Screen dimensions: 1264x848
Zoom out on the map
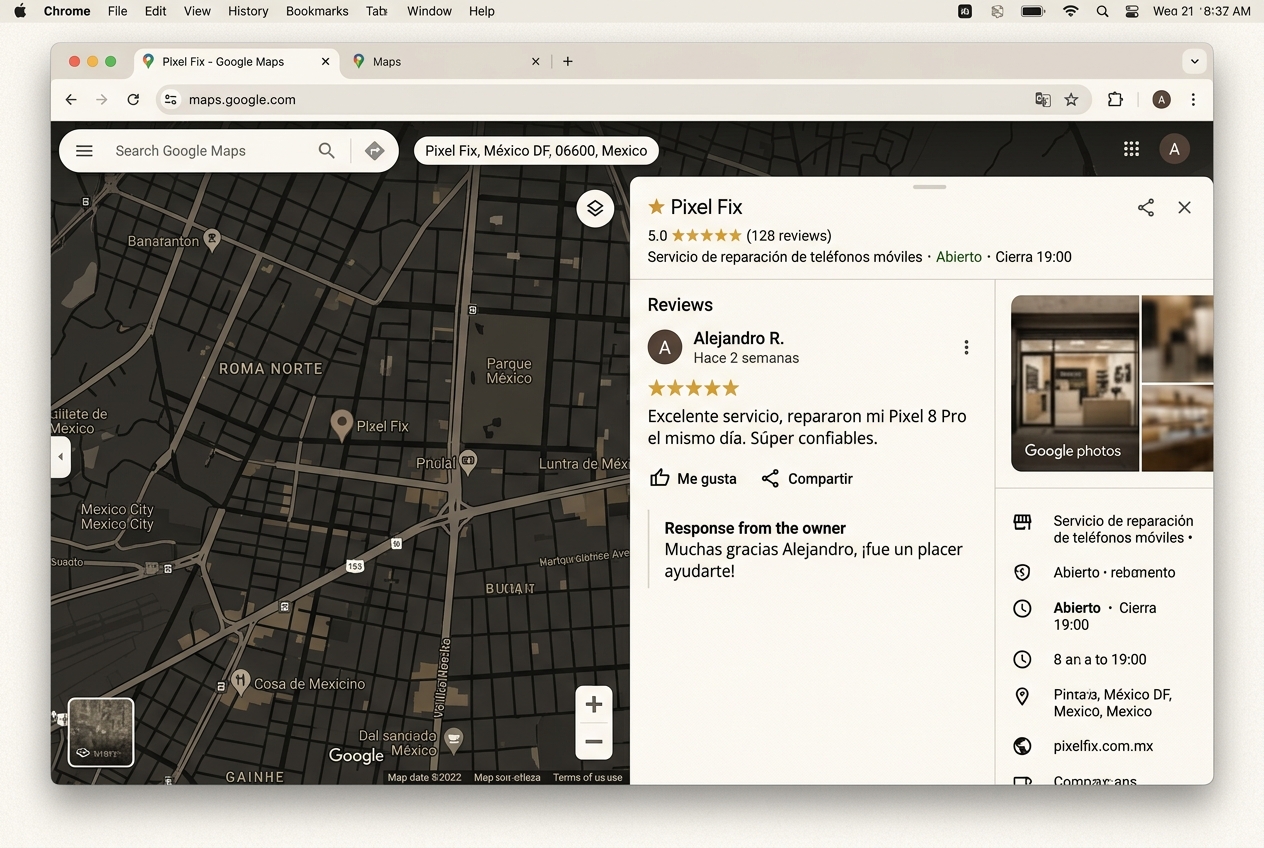point(594,741)
